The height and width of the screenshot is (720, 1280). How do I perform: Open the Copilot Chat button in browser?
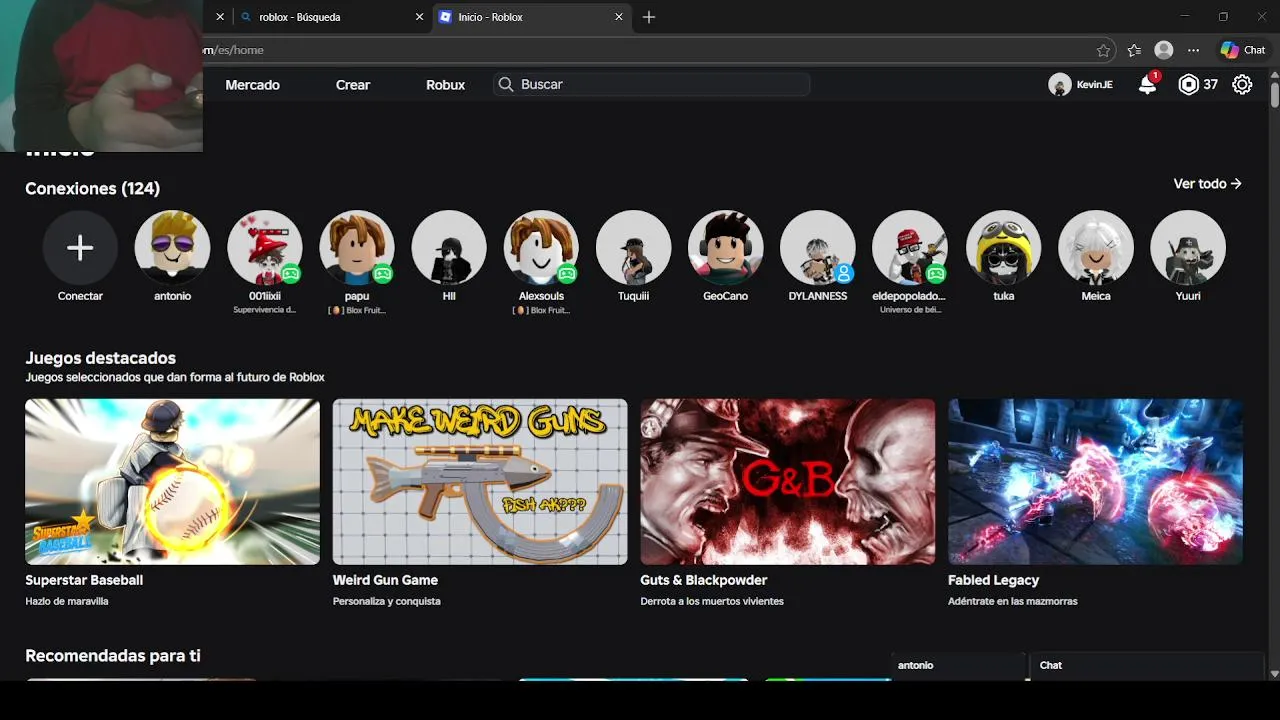(1243, 50)
